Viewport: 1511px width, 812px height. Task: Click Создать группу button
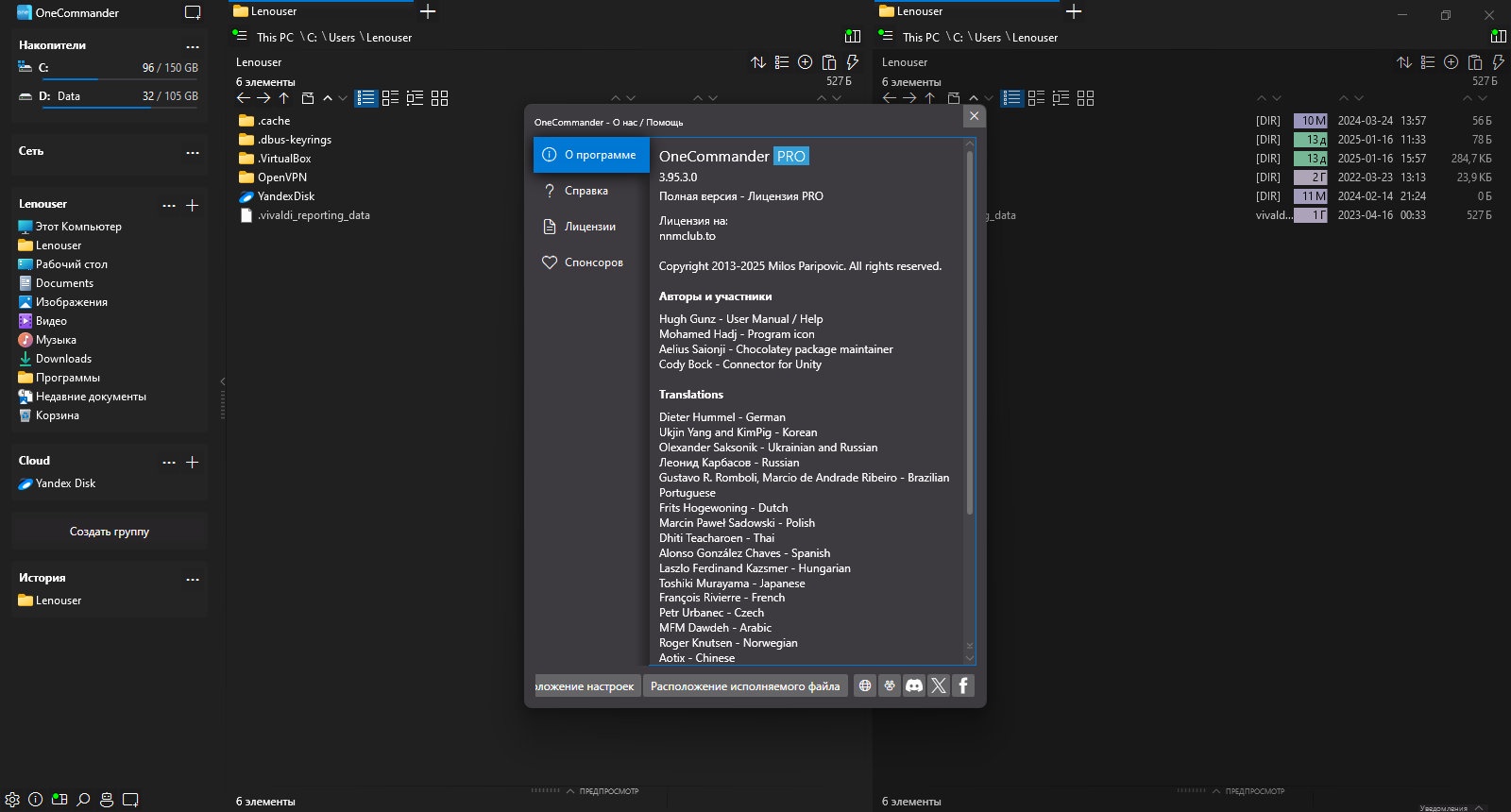[110, 532]
